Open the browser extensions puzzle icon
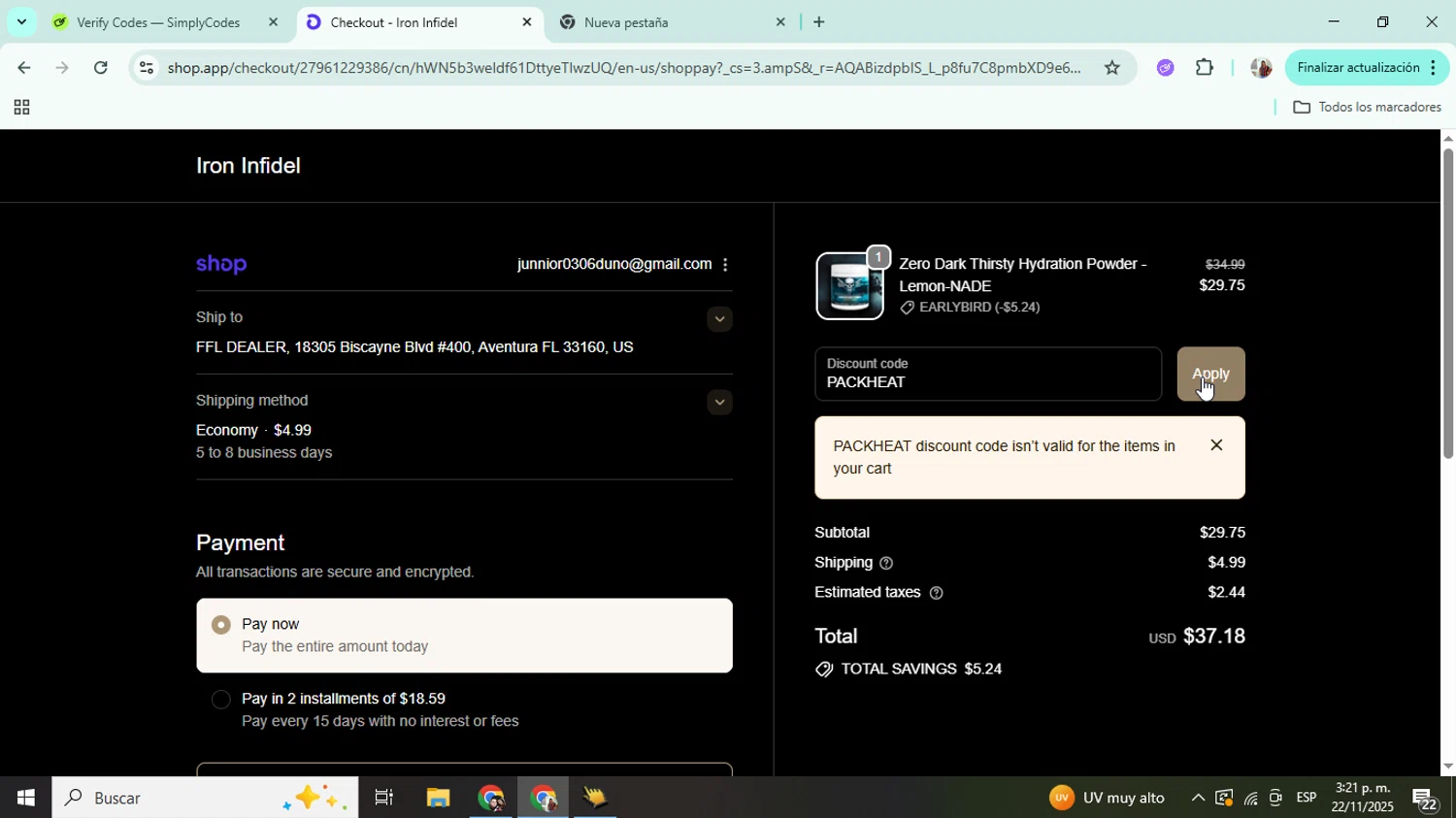Viewport: 1456px width, 818px height. (1205, 68)
